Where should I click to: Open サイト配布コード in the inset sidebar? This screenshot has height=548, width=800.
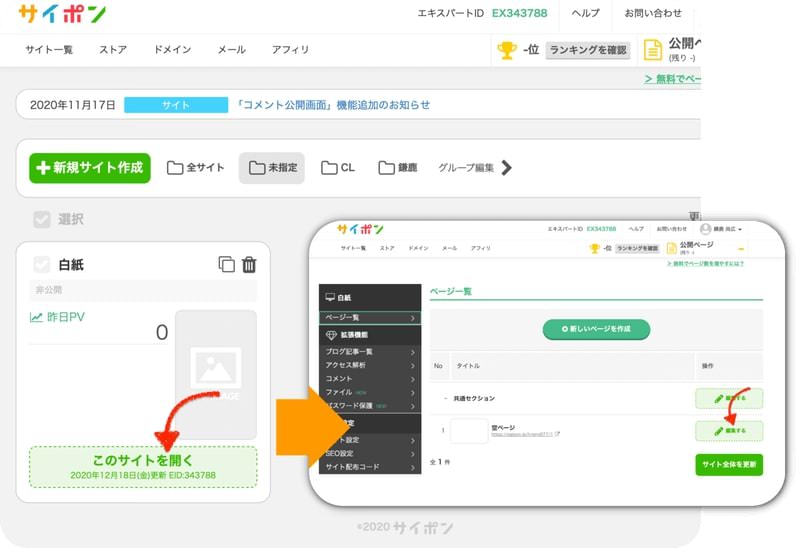[x=370, y=467]
